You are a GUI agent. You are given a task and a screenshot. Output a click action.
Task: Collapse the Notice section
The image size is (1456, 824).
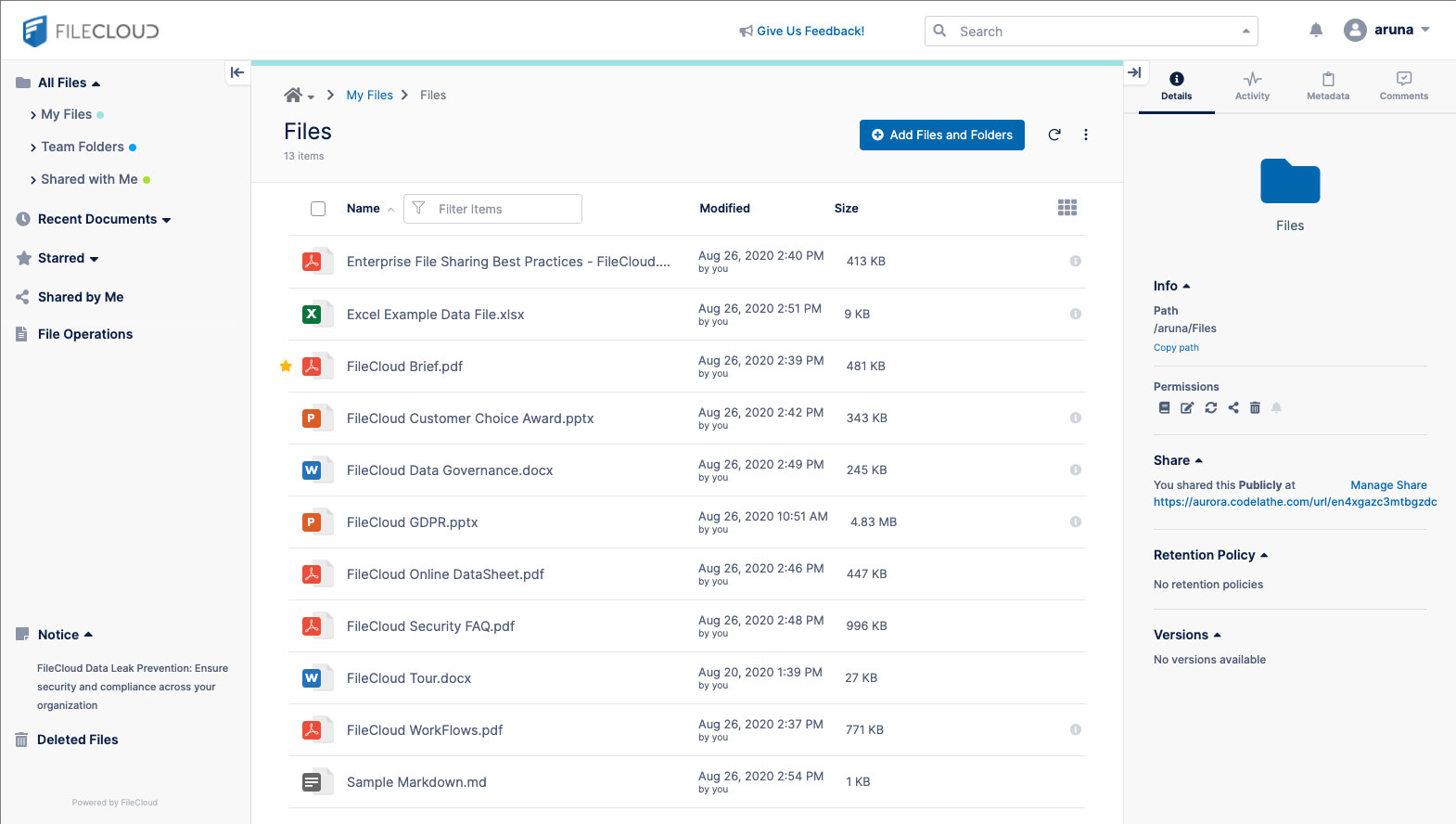tap(88, 635)
